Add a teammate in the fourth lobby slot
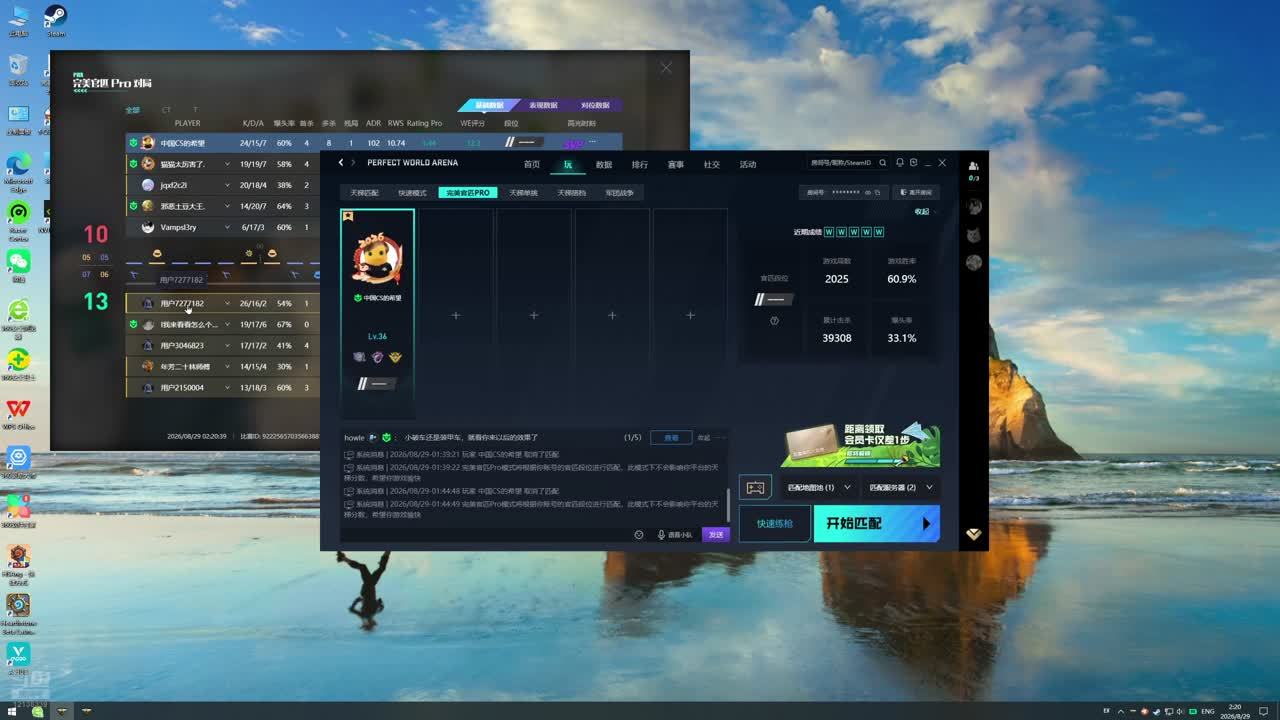Screen dimensions: 1280x720 [x=612, y=315]
